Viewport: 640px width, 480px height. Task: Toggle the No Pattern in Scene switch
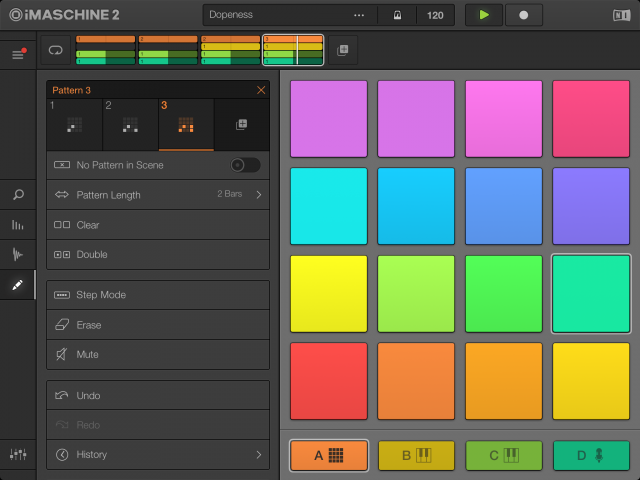[244, 165]
